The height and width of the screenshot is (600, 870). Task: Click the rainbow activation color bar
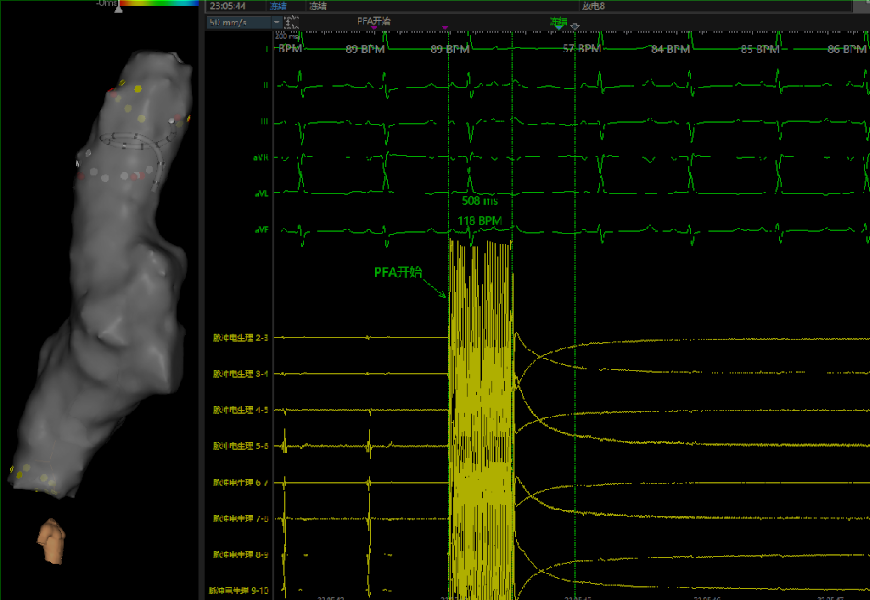159,3
